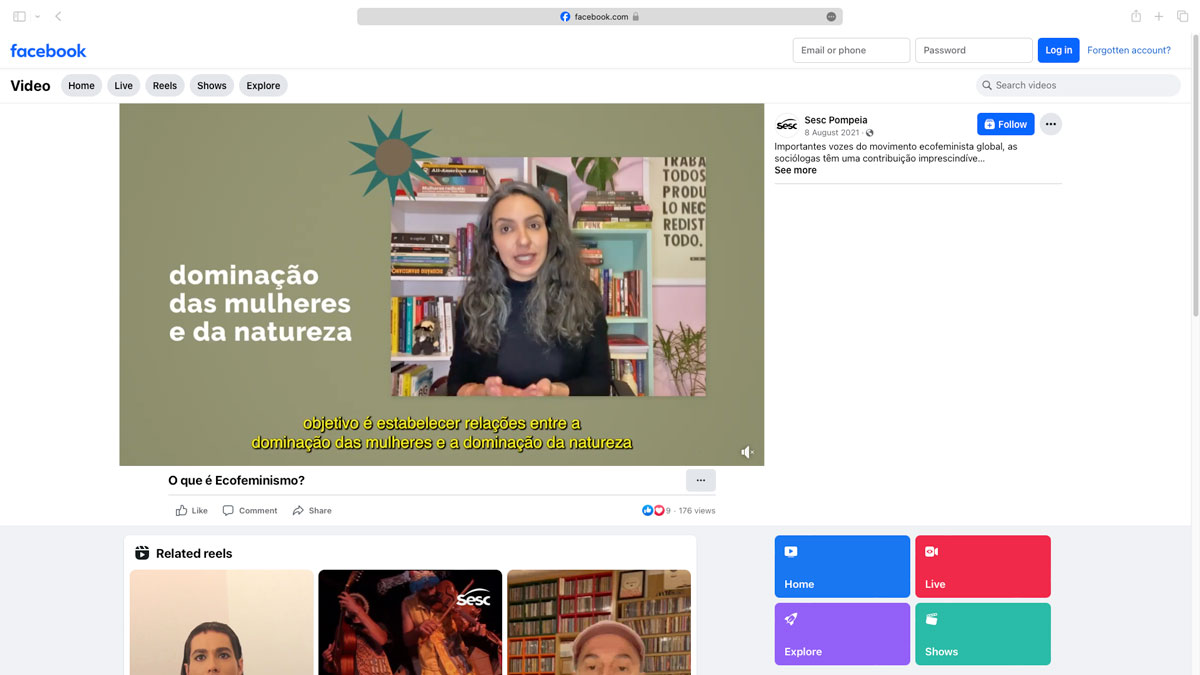This screenshot has width=1200, height=675.
Task: Click the purple Explore tile
Action: pyautogui.click(x=842, y=634)
